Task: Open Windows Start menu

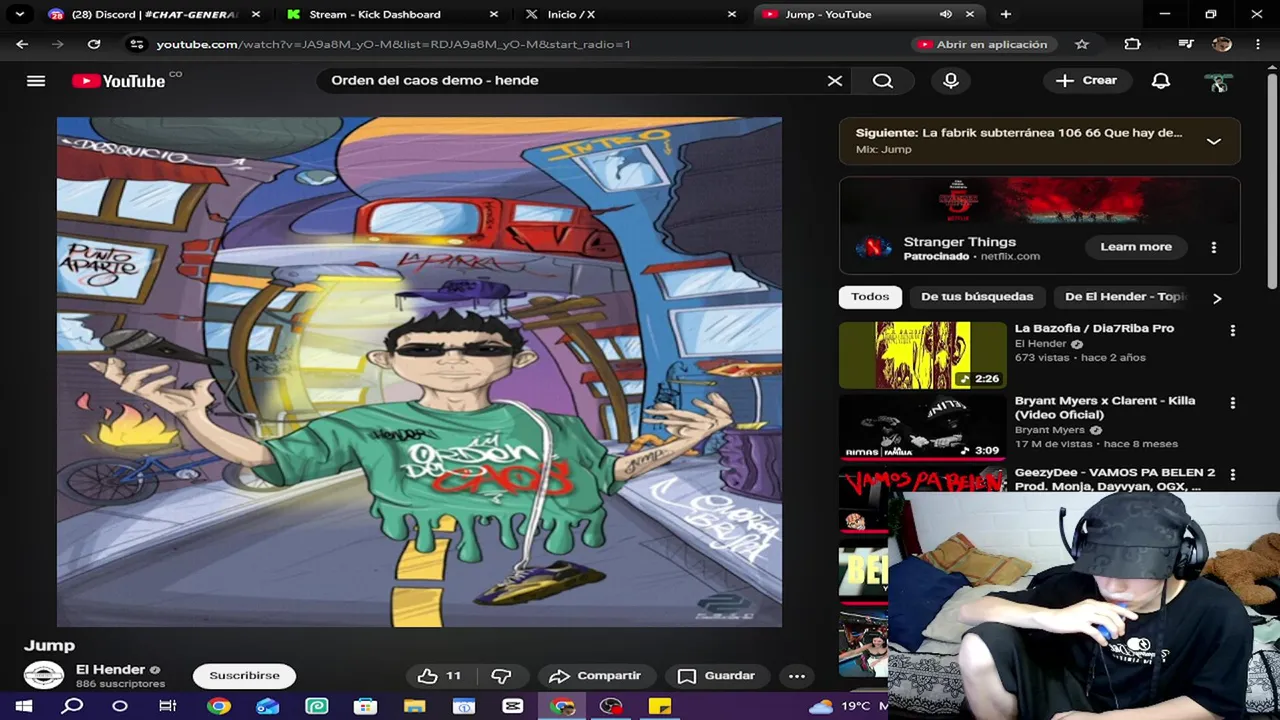Action: point(23,706)
